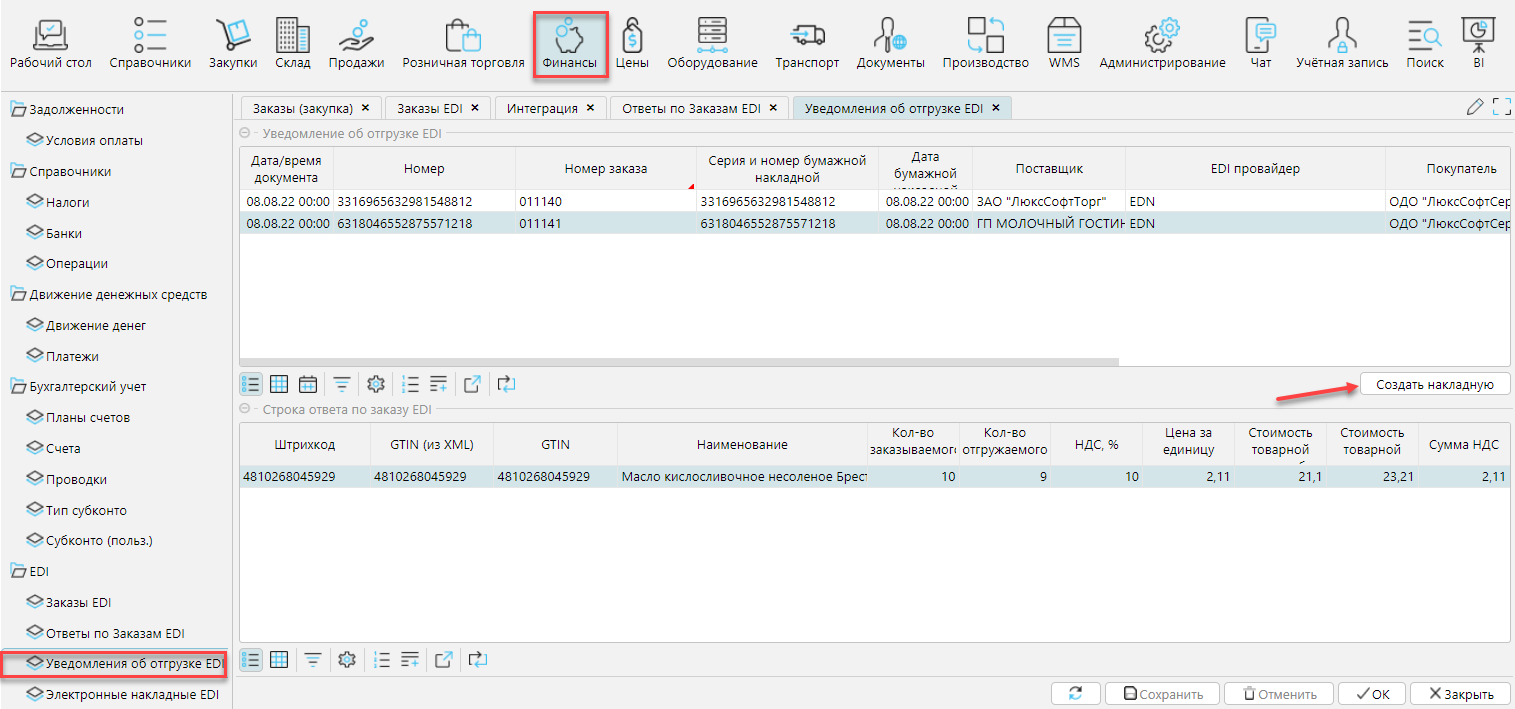The width and height of the screenshot is (1515, 709).
Task: Switch to the Интеграция tab
Action: pos(541,108)
